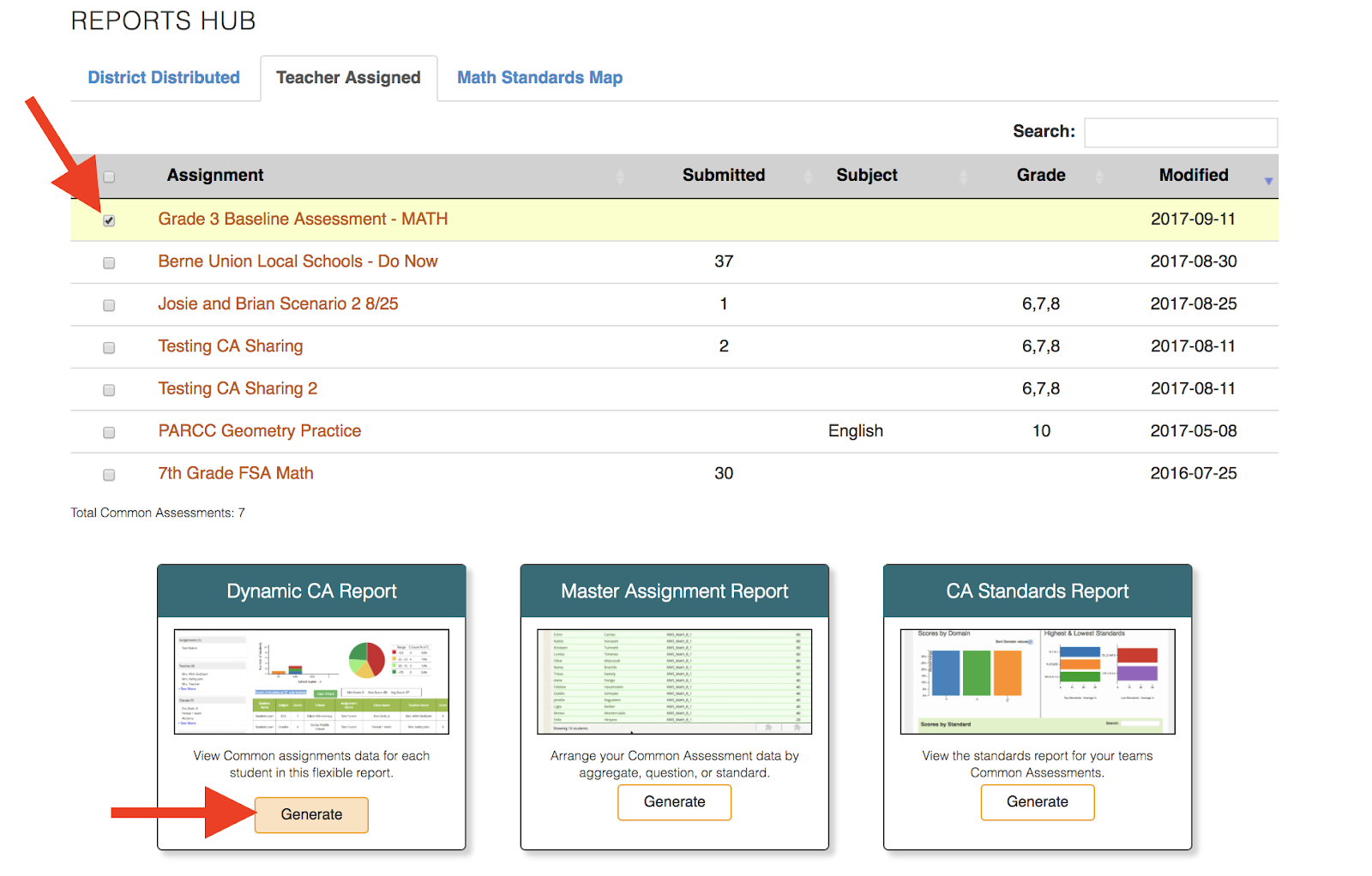Click modified date 2017-05-08

coord(1194,431)
